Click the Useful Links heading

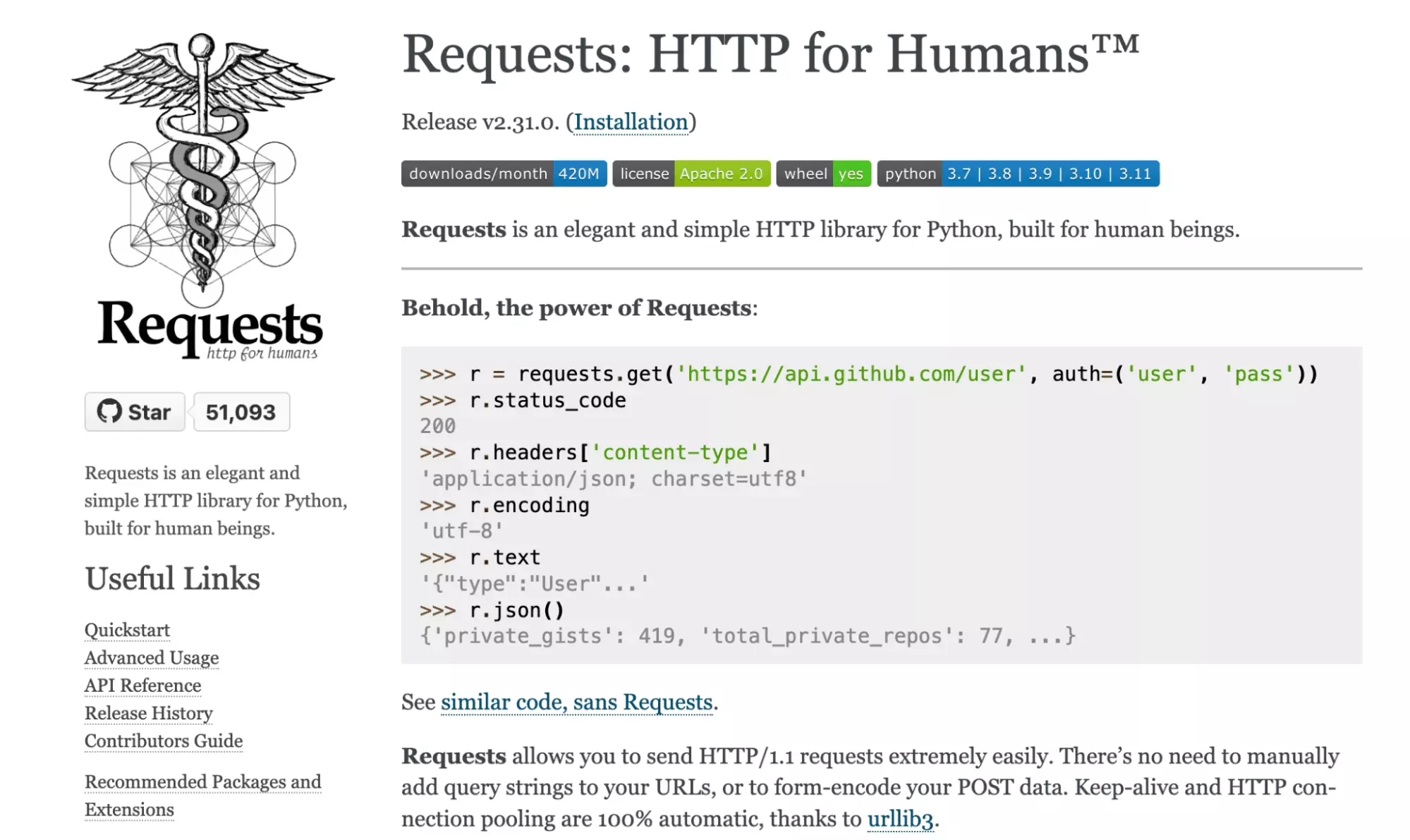171,578
